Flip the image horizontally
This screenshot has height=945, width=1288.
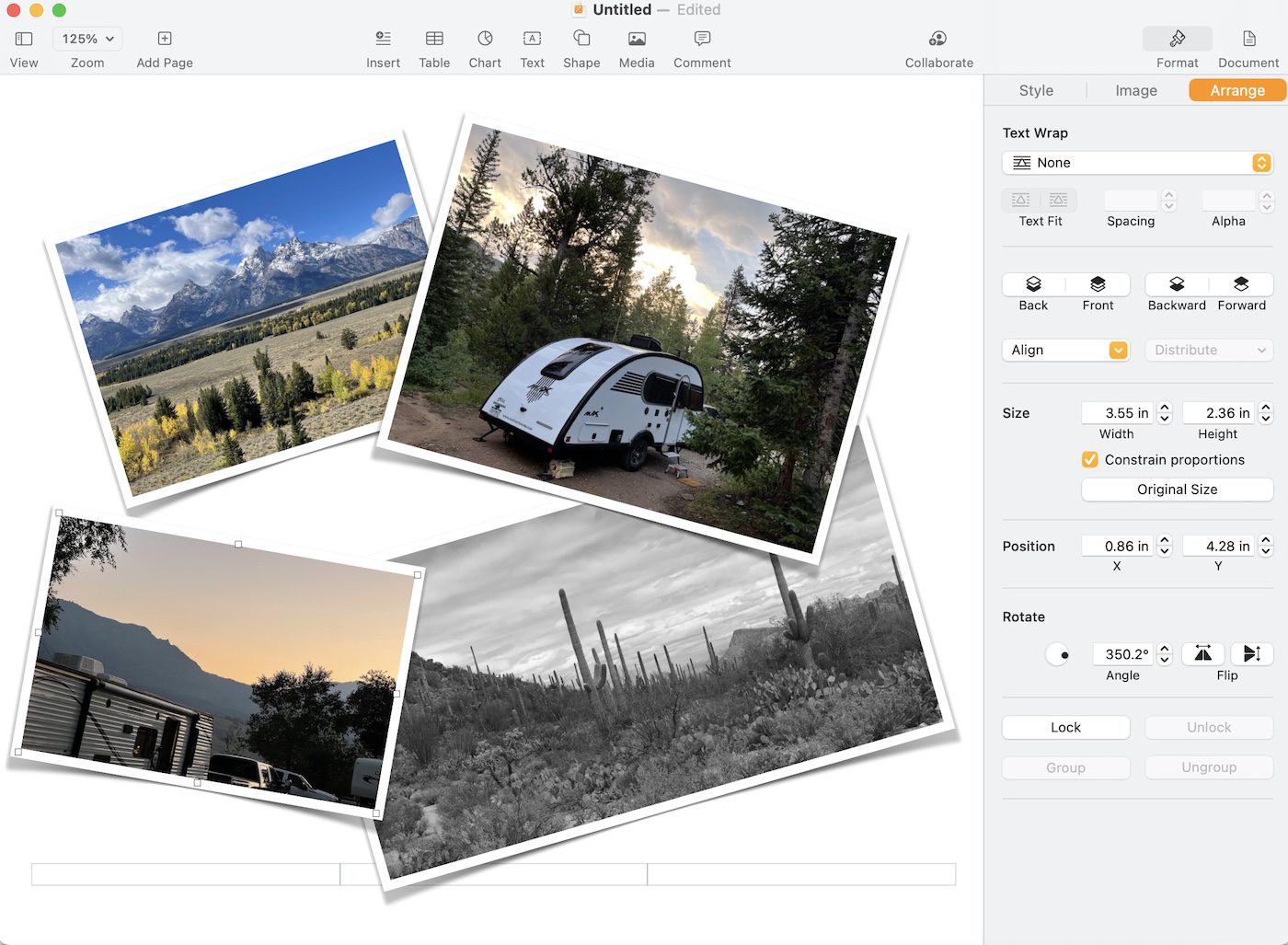[x=1203, y=654]
